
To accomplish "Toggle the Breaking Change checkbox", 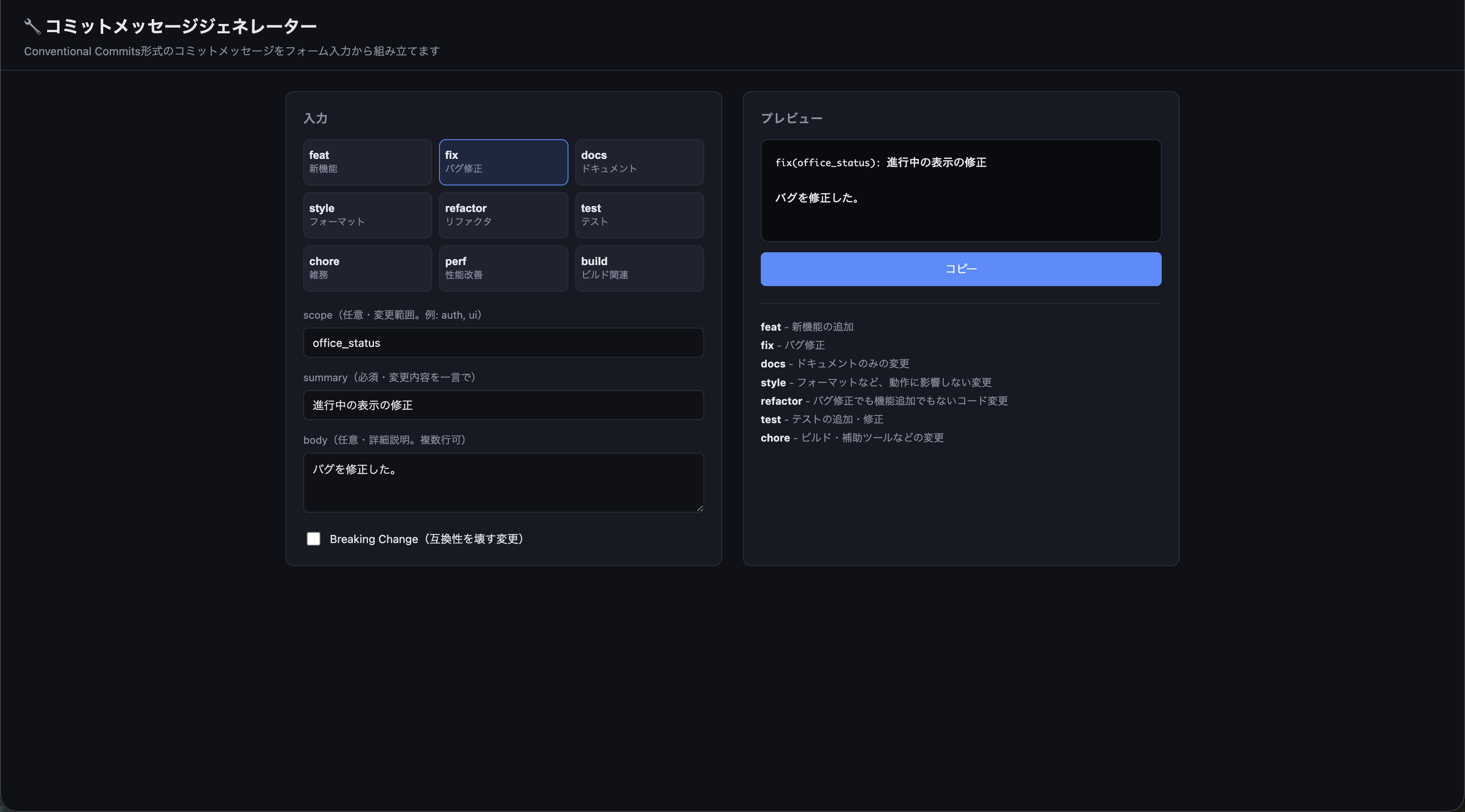I will 314,538.
